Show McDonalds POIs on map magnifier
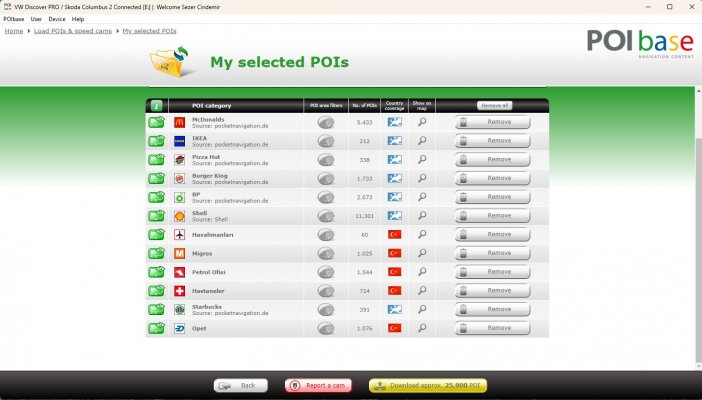 pyautogui.click(x=422, y=122)
